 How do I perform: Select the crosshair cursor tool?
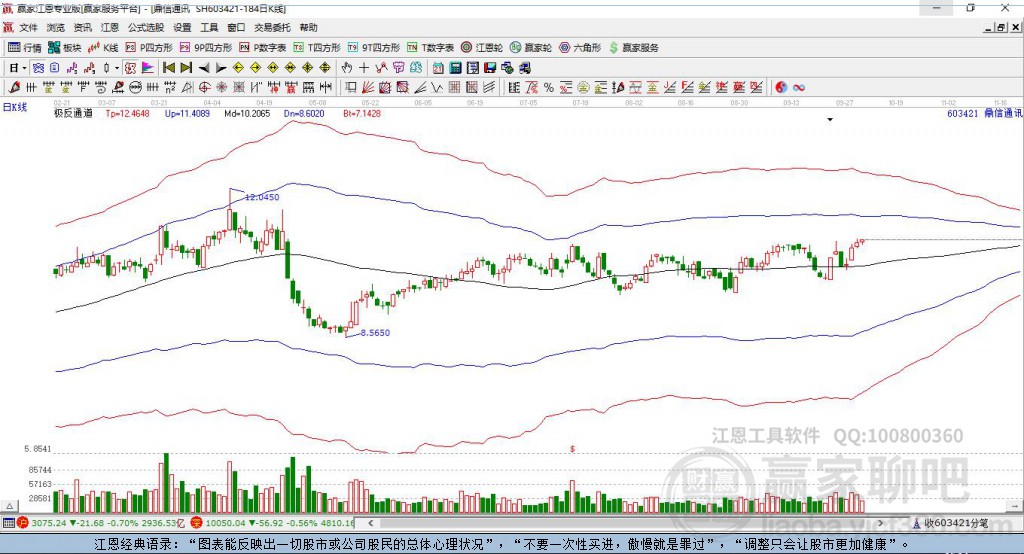click(364, 68)
